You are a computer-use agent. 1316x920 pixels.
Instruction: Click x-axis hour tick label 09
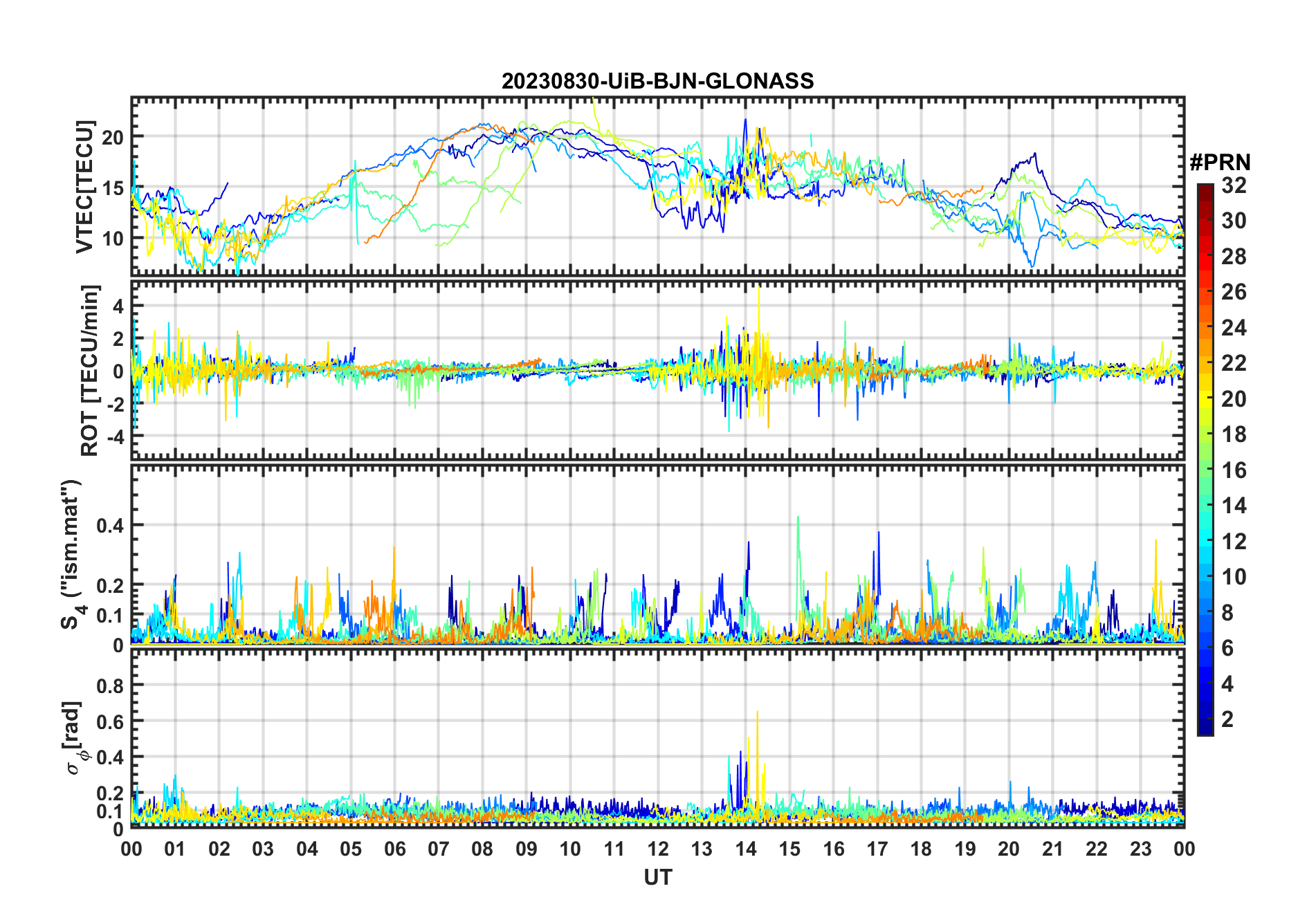pos(527,849)
